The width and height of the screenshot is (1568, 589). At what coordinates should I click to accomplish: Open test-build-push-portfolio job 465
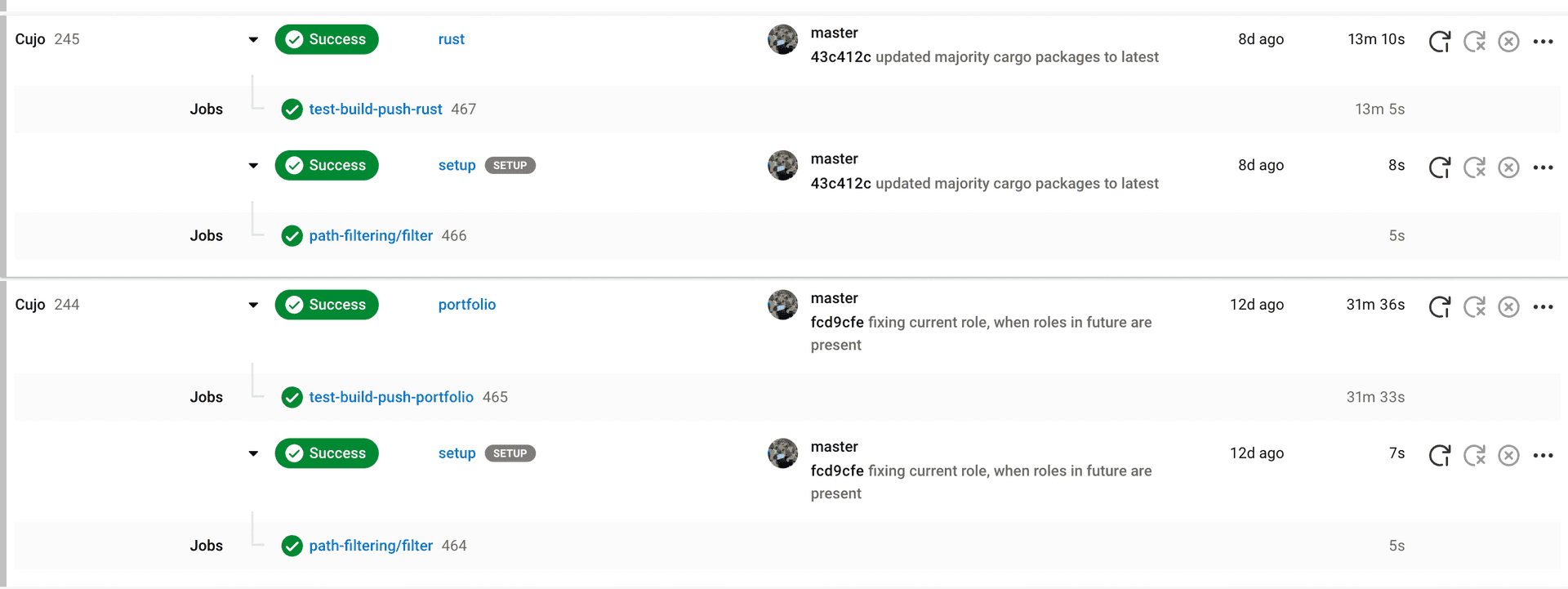[x=390, y=397]
